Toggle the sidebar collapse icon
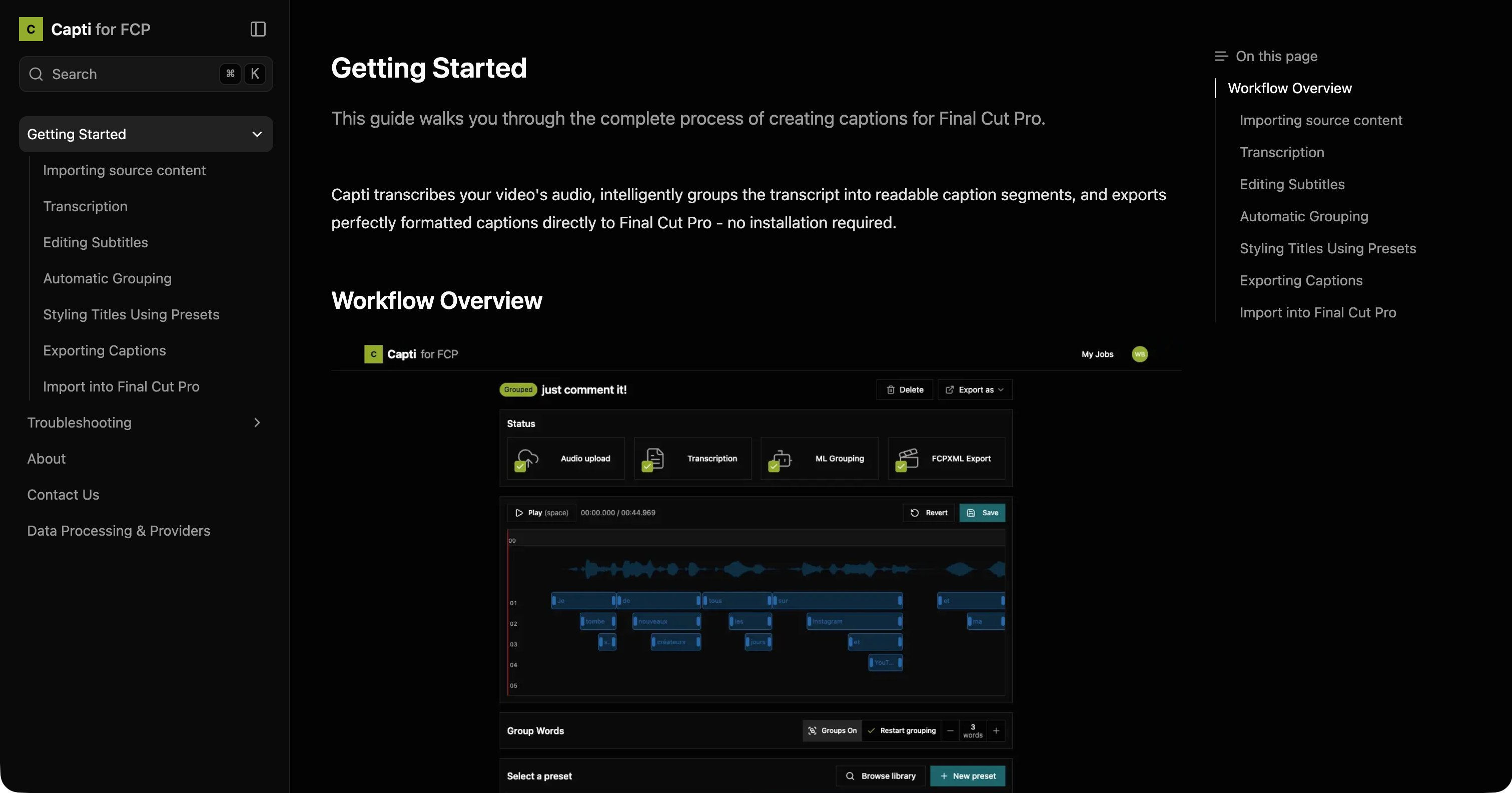The height and width of the screenshot is (793, 1512). (258, 29)
